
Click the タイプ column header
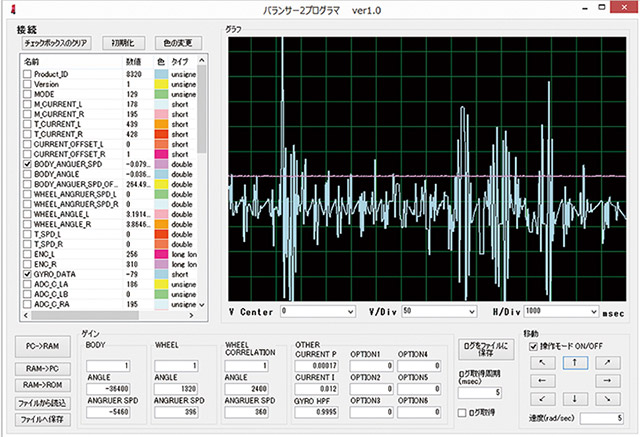tap(180, 62)
